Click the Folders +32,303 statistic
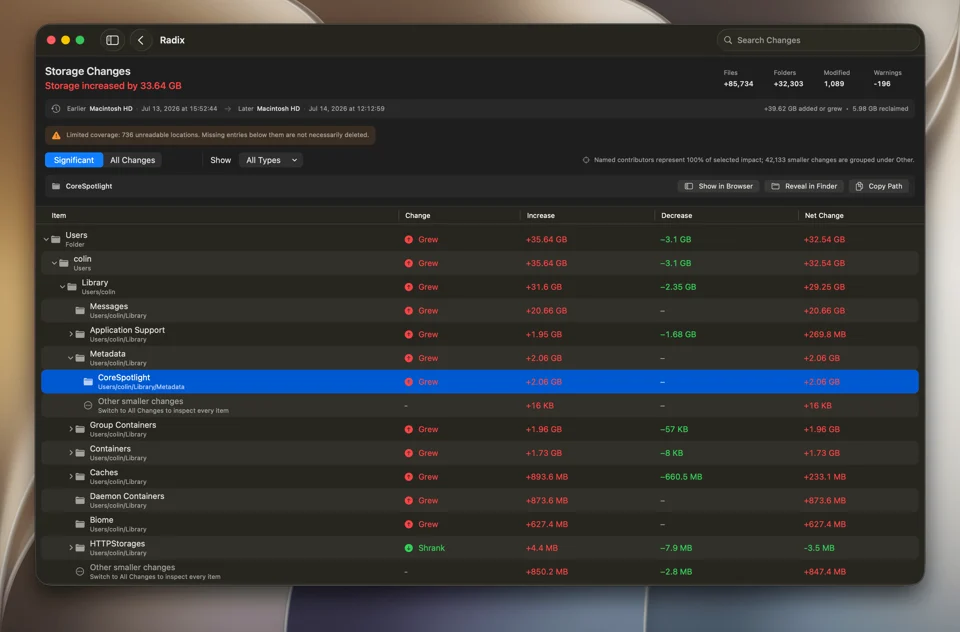The height and width of the screenshot is (632, 960). [788, 78]
